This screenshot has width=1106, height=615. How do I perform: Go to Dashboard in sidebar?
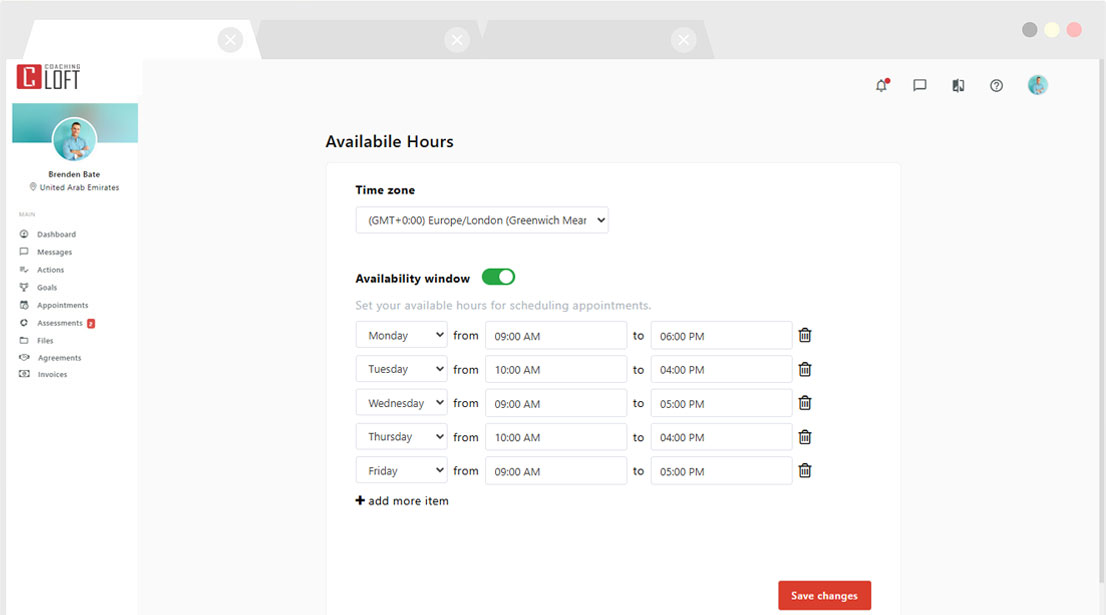(56, 234)
